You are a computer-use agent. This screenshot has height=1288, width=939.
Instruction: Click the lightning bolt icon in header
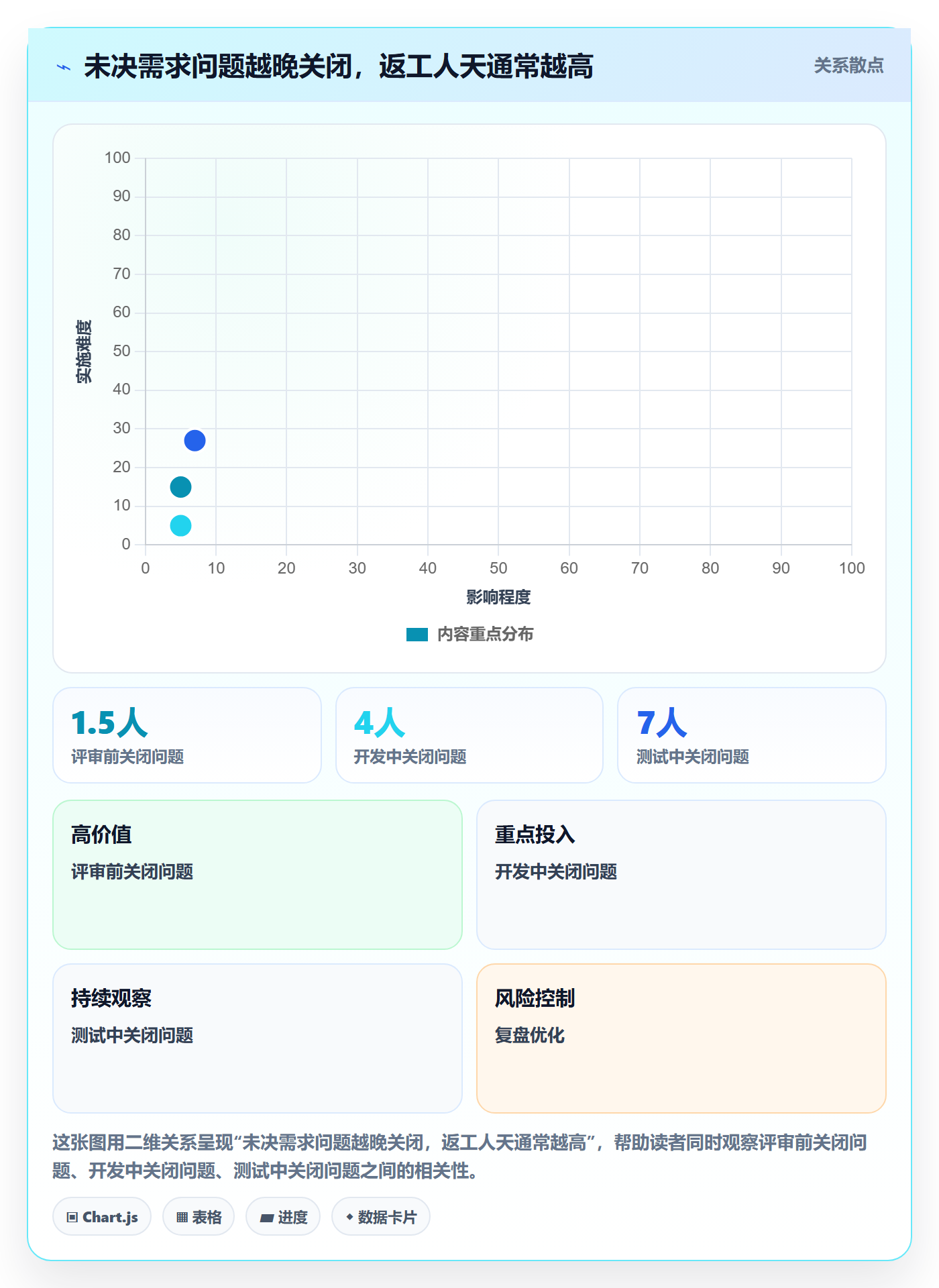pos(64,67)
